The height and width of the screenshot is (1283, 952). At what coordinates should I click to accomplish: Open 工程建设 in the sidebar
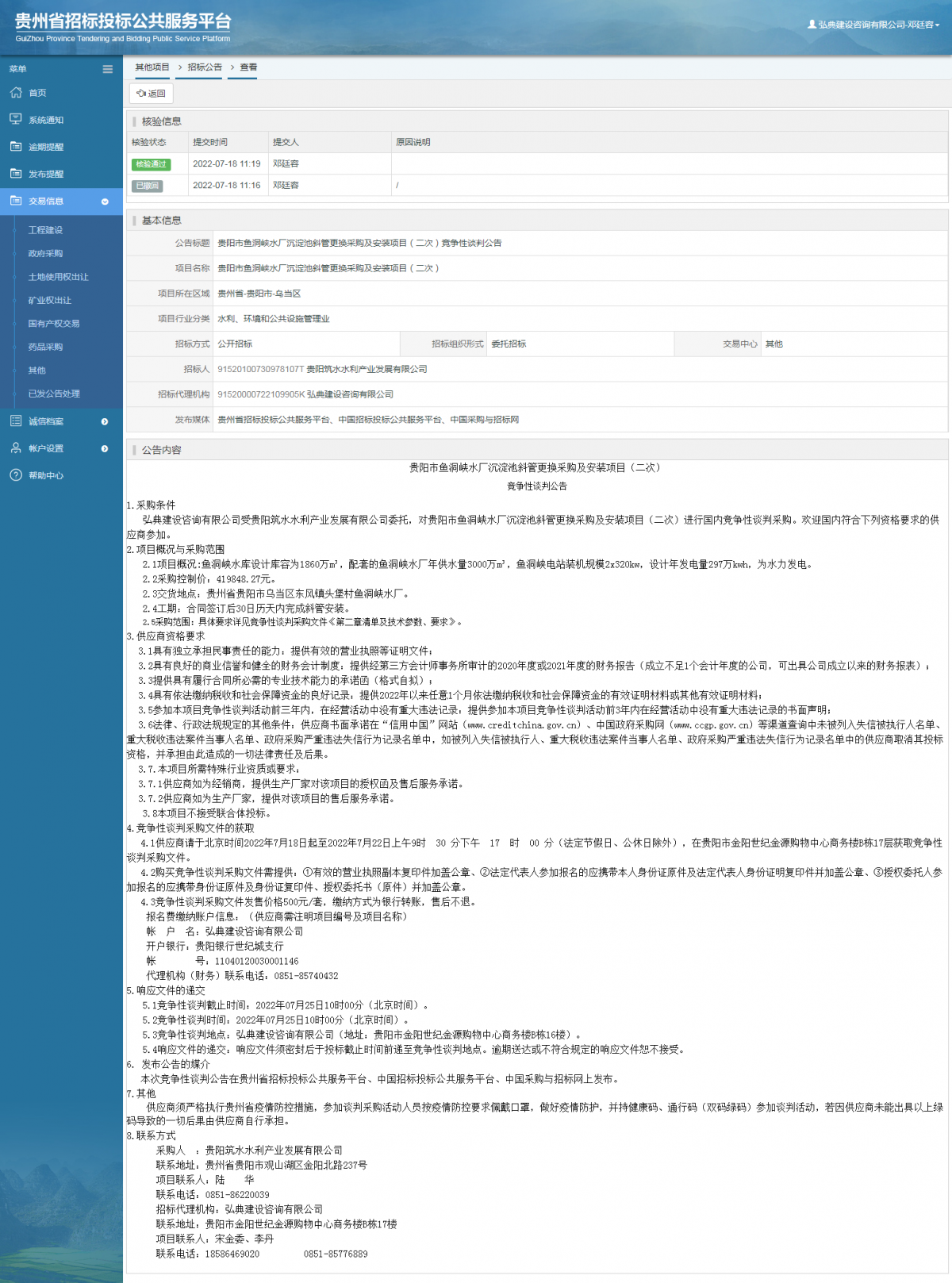45,230
